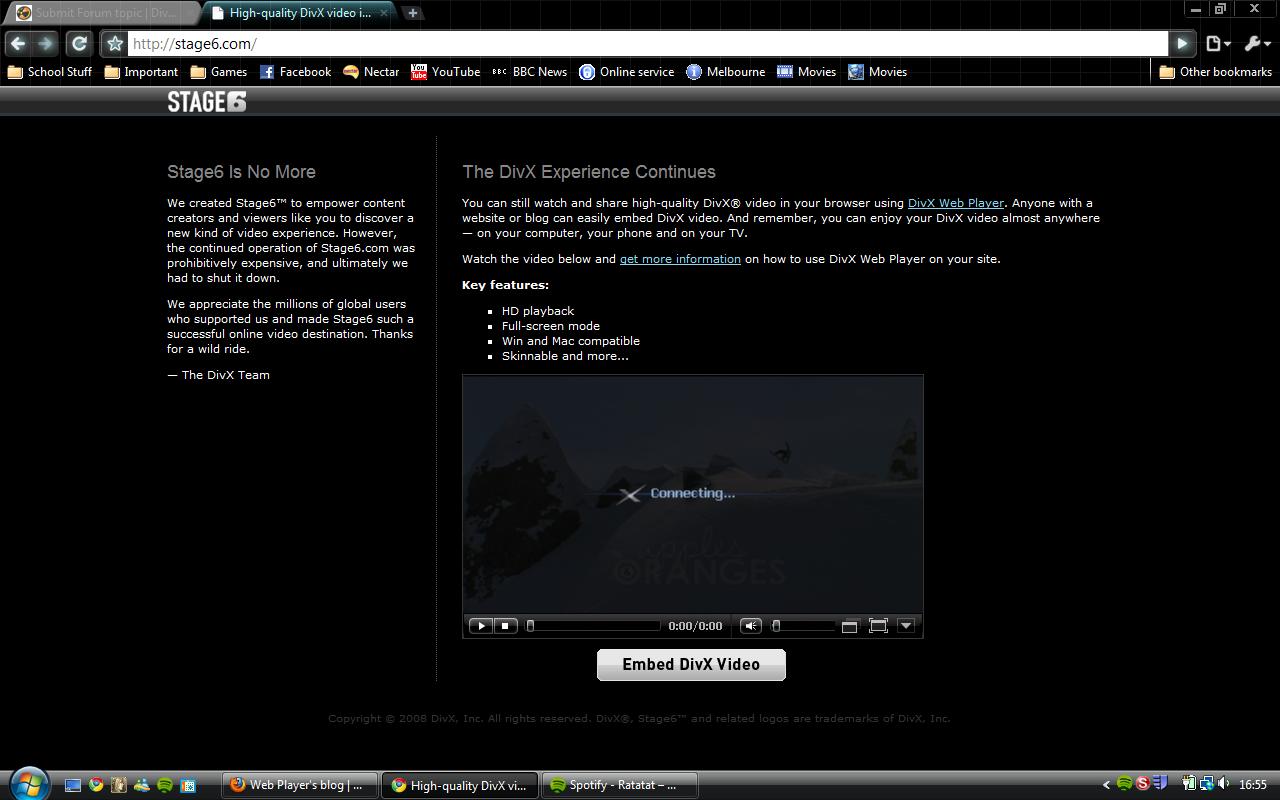Open the BBC News bookmark
Screen dimensions: 1280x800
point(529,72)
